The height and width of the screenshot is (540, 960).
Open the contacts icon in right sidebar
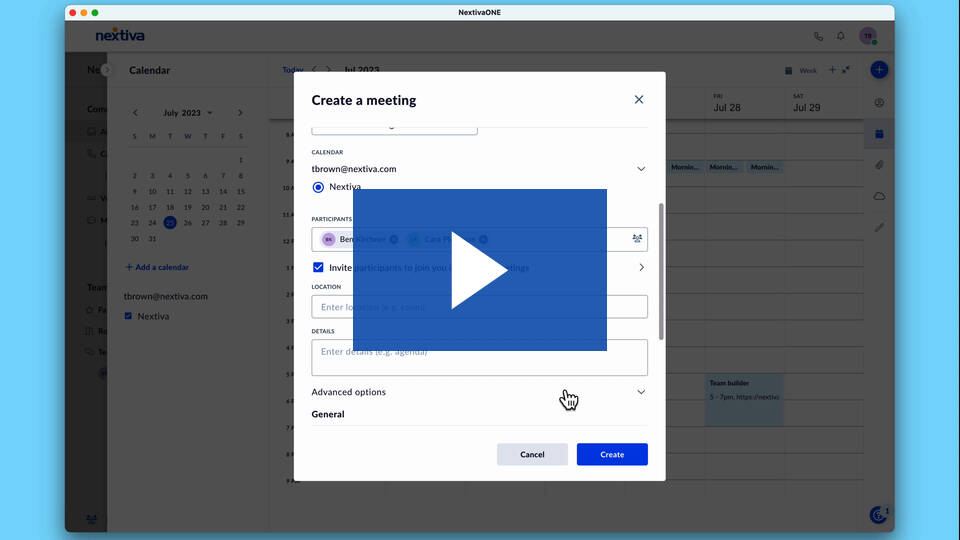[879, 103]
